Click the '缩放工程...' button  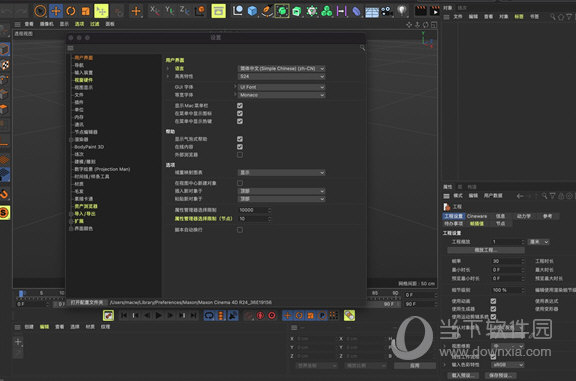click(x=486, y=250)
